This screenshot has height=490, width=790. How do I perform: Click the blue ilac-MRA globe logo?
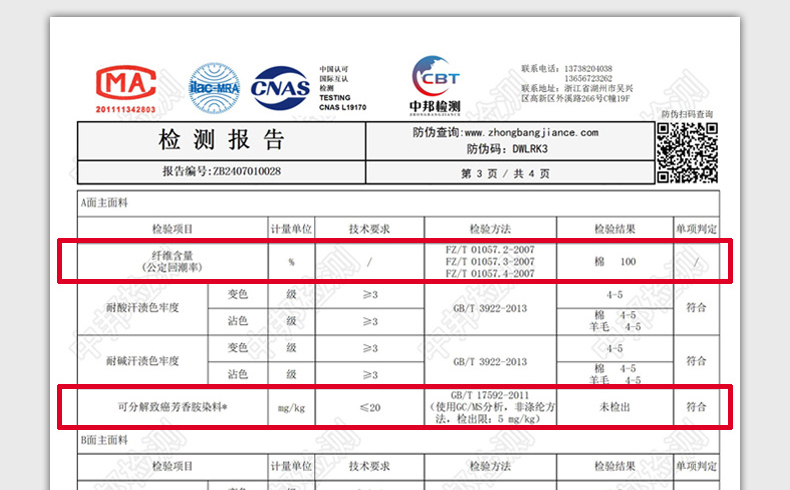(214, 88)
